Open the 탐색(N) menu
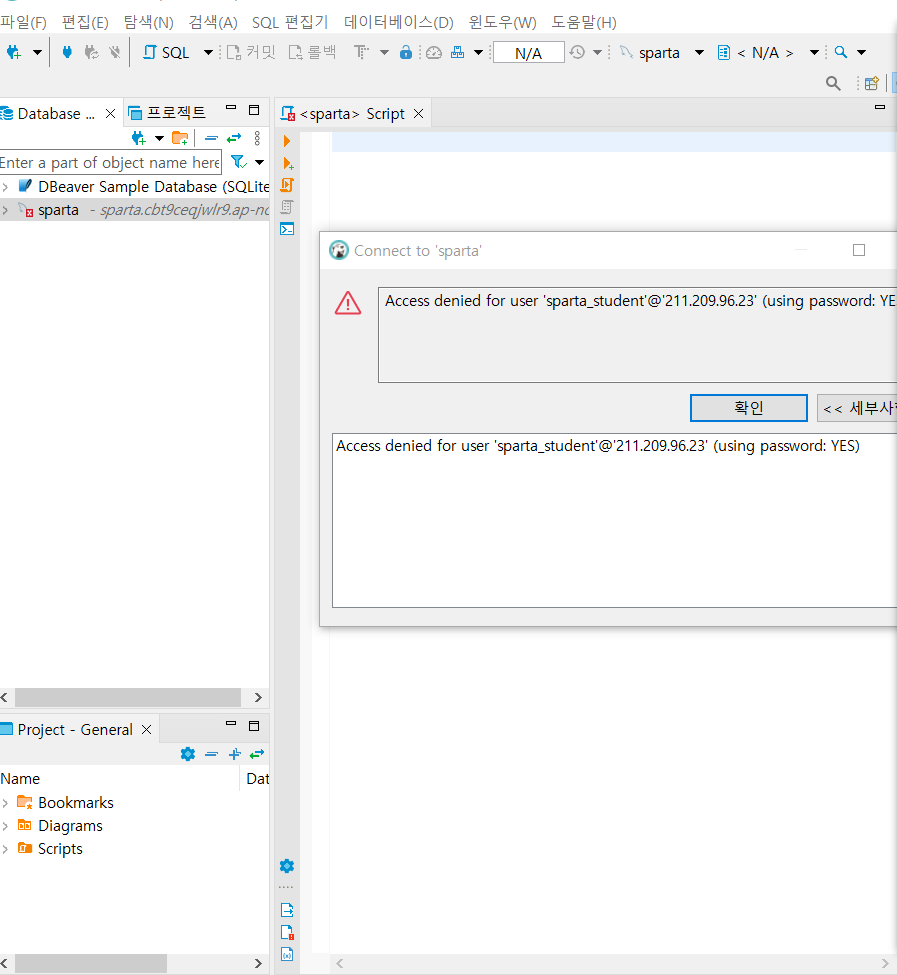897x975 pixels. [x=149, y=22]
